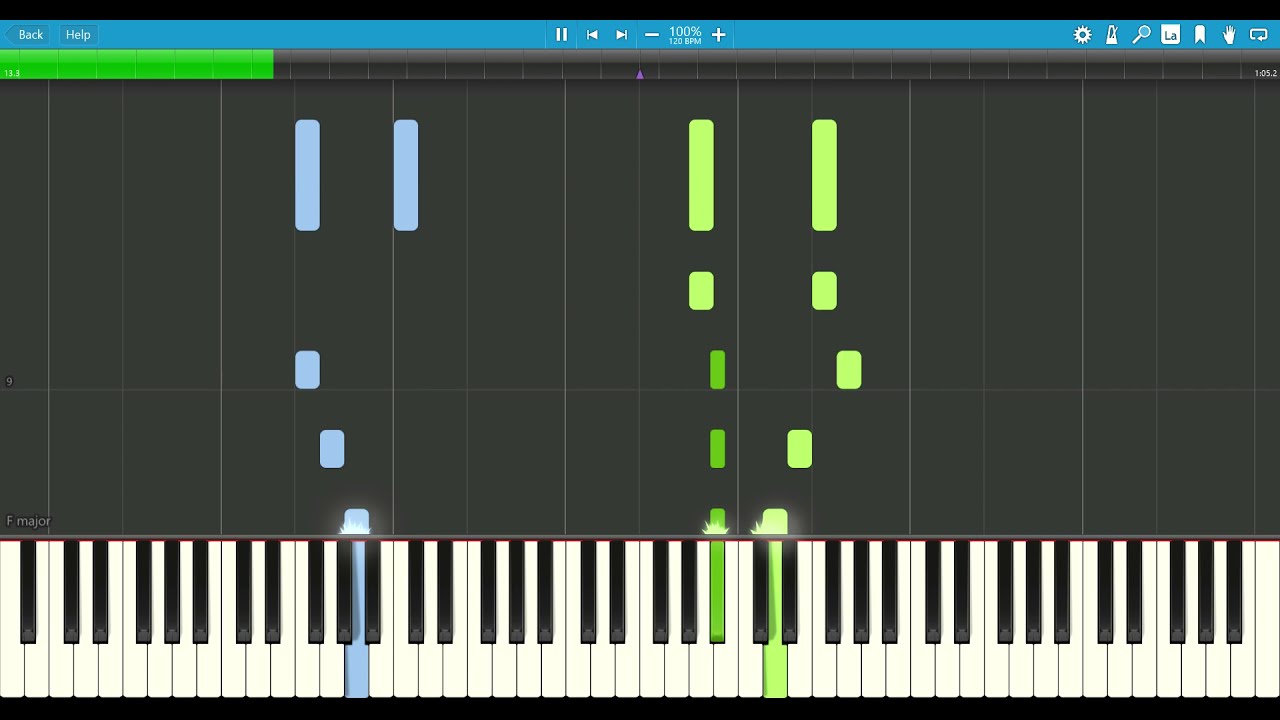Click the measure number 9 label
Viewport: 1280px width, 720px height.
[9, 382]
